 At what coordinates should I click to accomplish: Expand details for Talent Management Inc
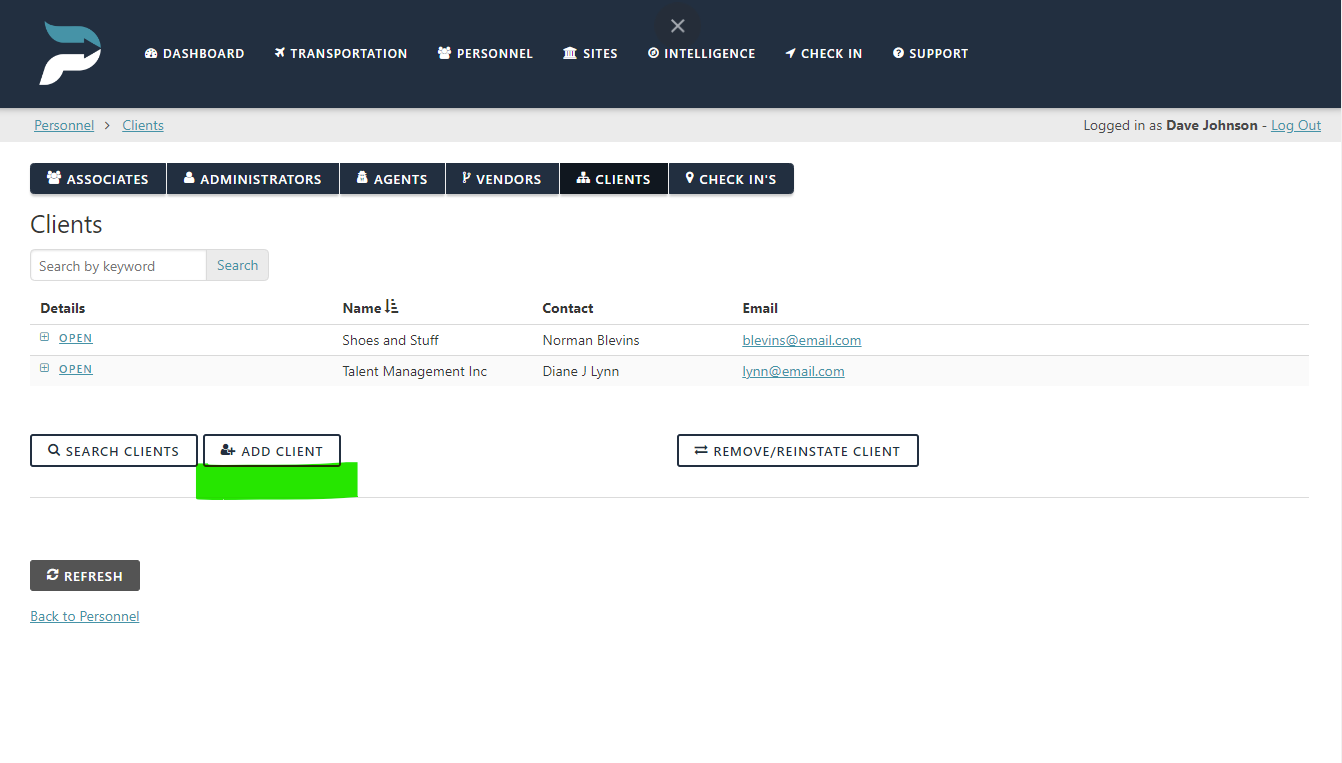tap(44, 368)
